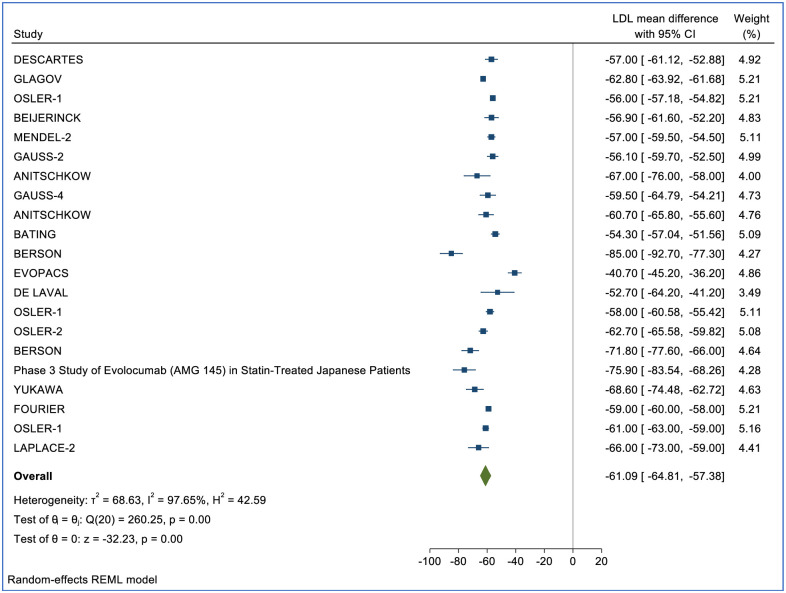786x593 pixels.
Task: Click the YUKAWA square data marker
Action: (x=475, y=389)
